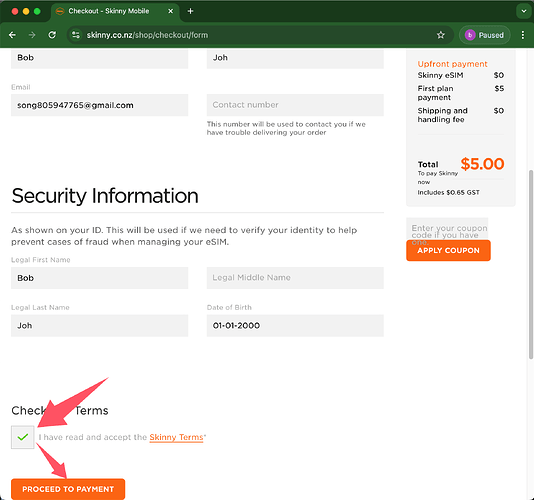Untick the accept Skinny Terms checkbox
534x500 pixels.
[x=22, y=437]
